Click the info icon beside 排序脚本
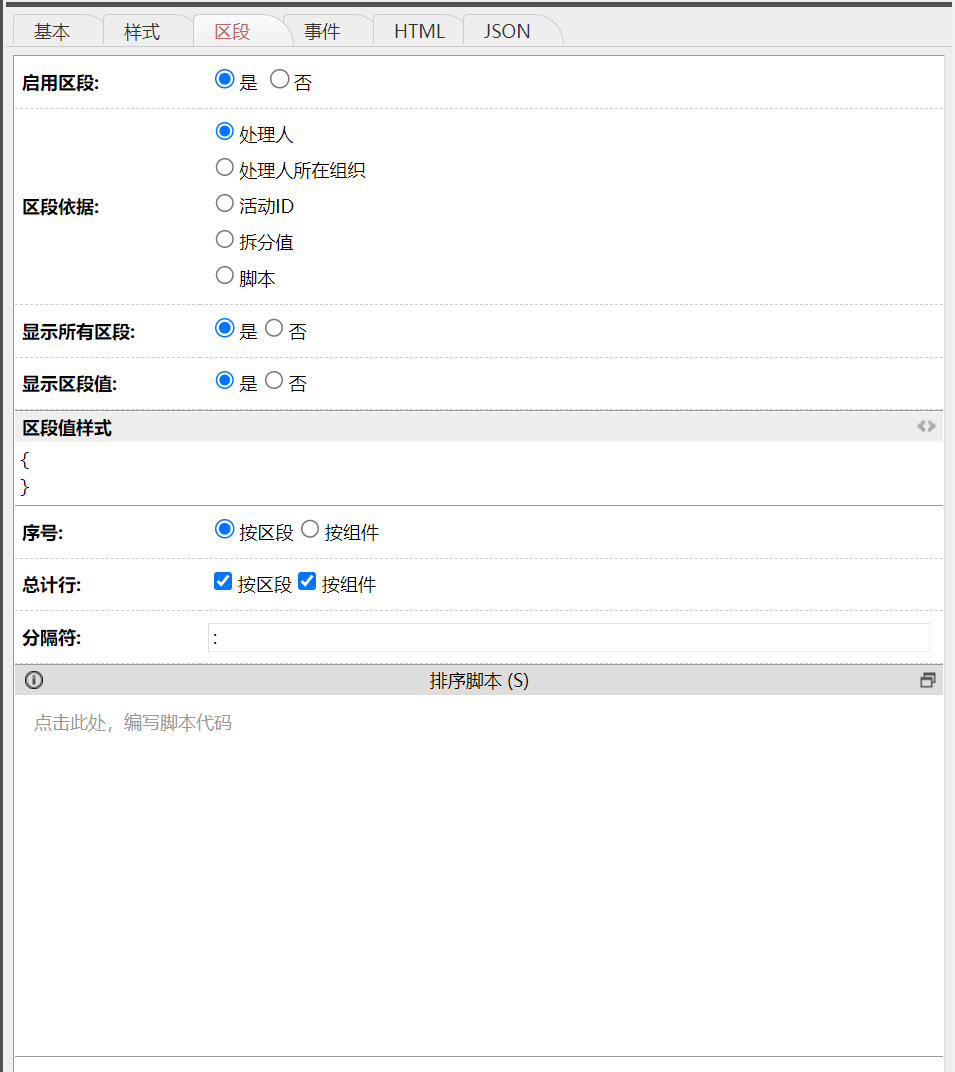Screen dimensions: 955x1072 pos(34,680)
